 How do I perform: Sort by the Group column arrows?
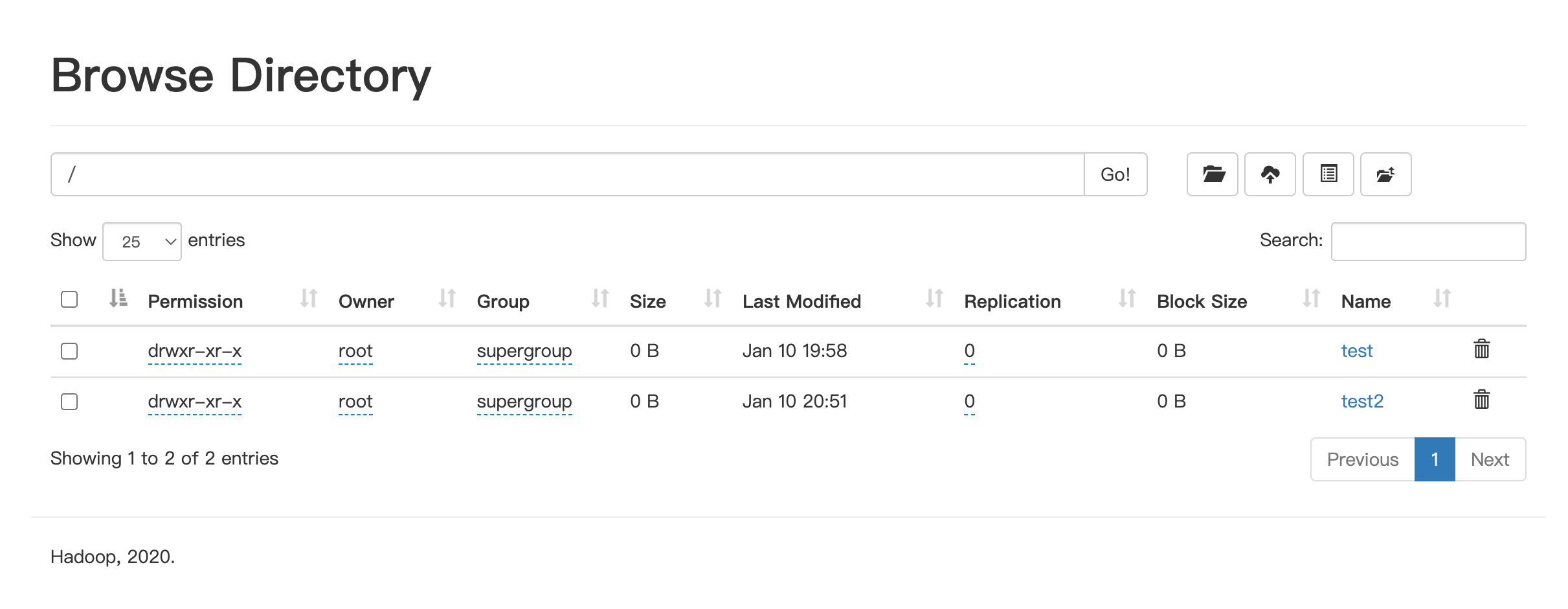pyautogui.click(x=600, y=298)
